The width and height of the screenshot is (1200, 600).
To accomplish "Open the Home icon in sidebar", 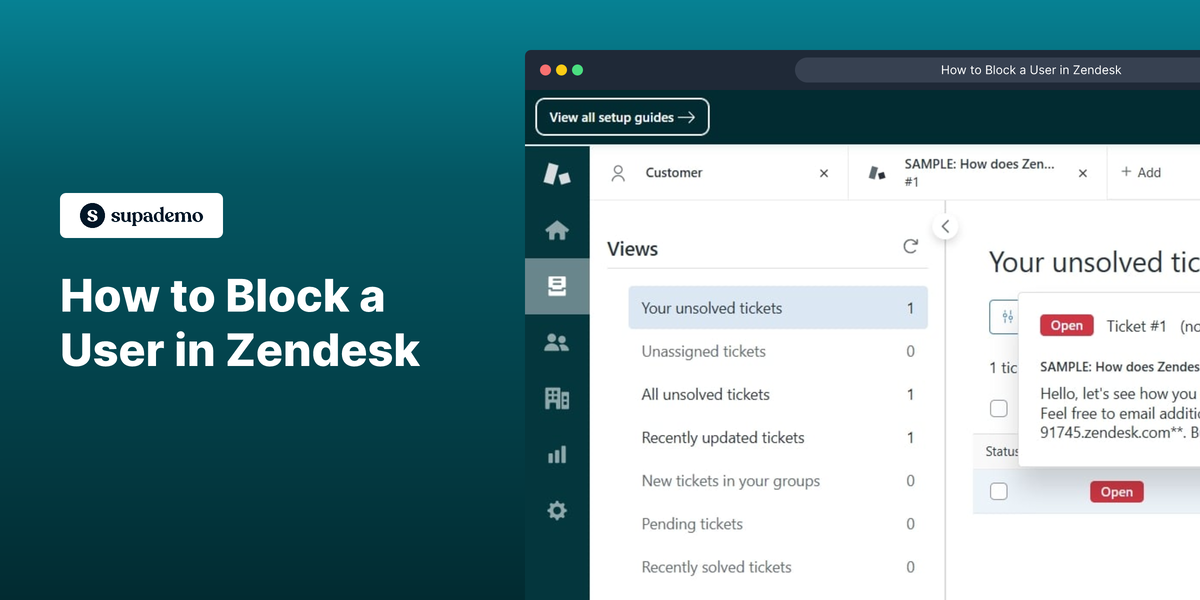I will click(x=557, y=231).
